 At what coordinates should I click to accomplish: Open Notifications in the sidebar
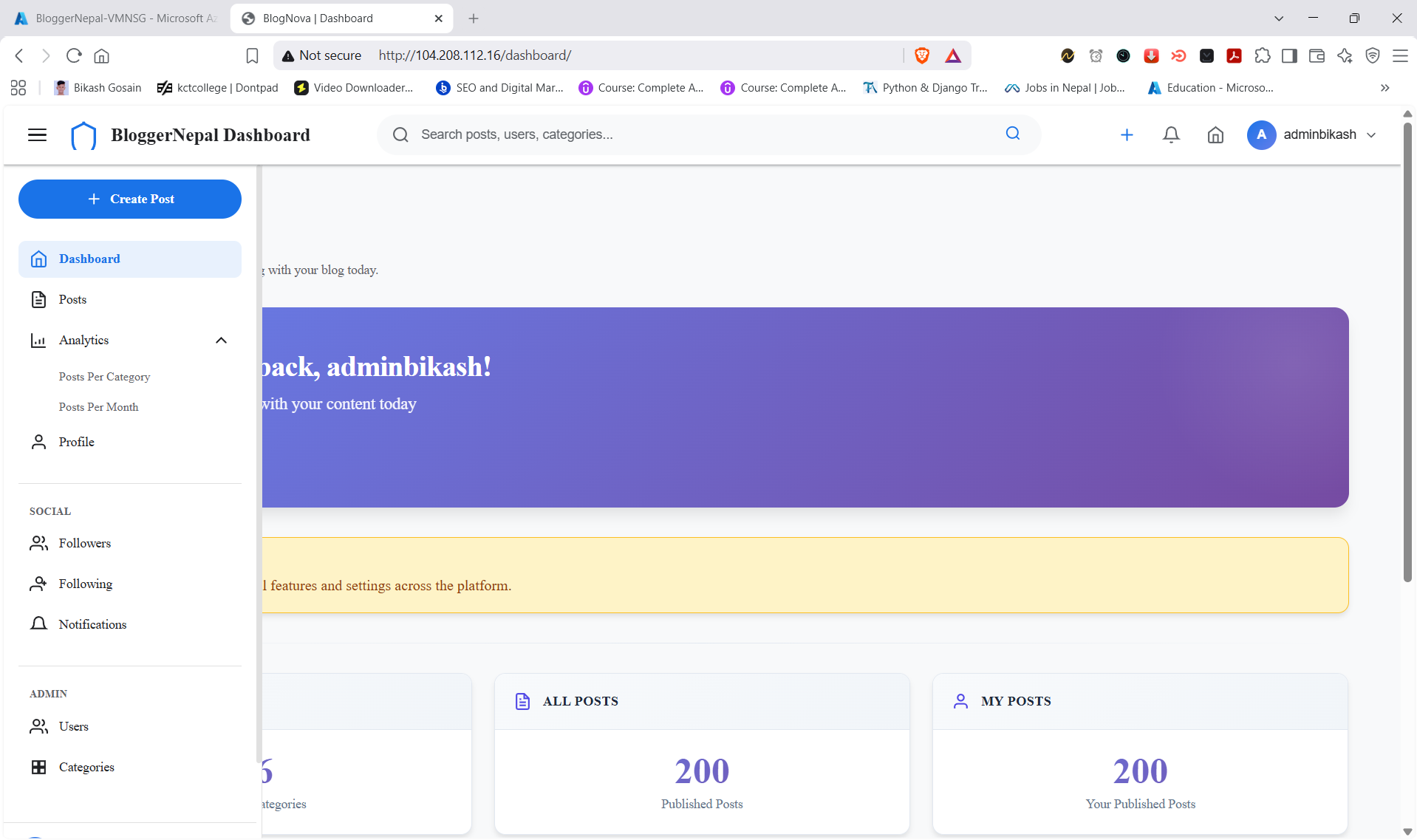(x=130, y=624)
